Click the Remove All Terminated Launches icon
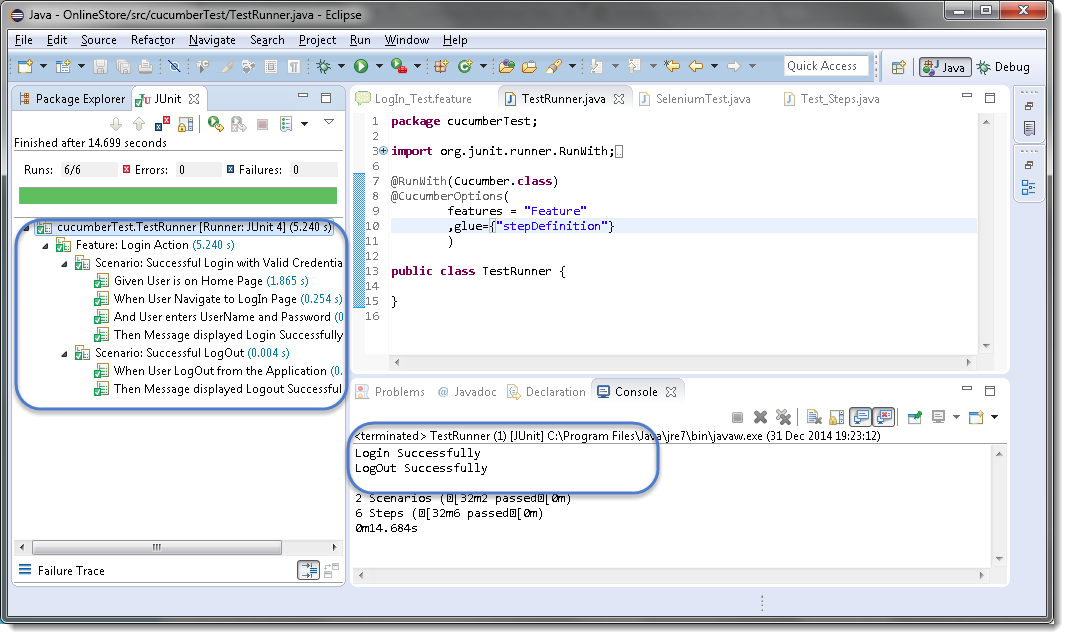Screen dimensions: 1069x639 783,417
